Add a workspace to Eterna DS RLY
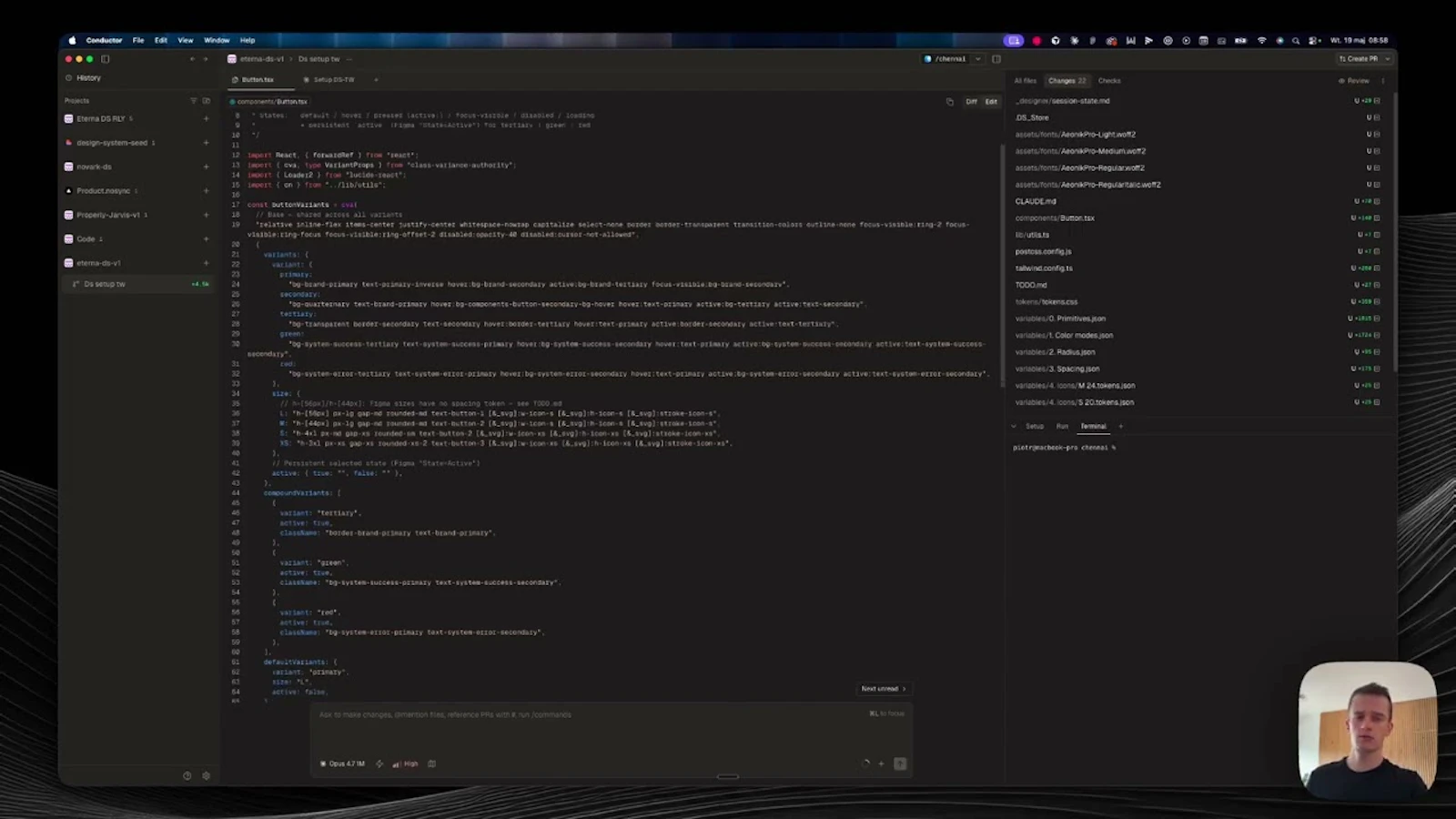The height and width of the screenshot is (819, 1456). 206,119
